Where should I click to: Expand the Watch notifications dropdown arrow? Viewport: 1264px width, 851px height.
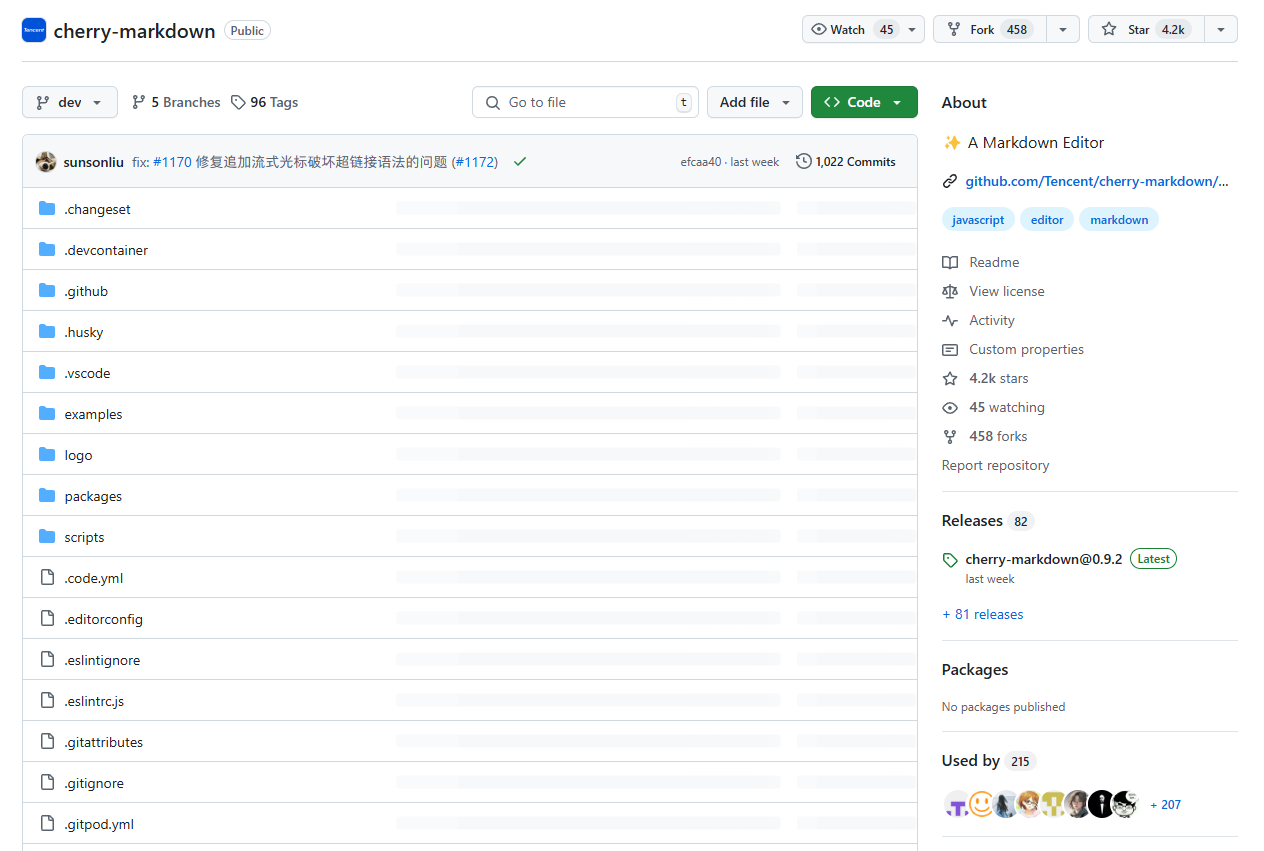[912, 30]
